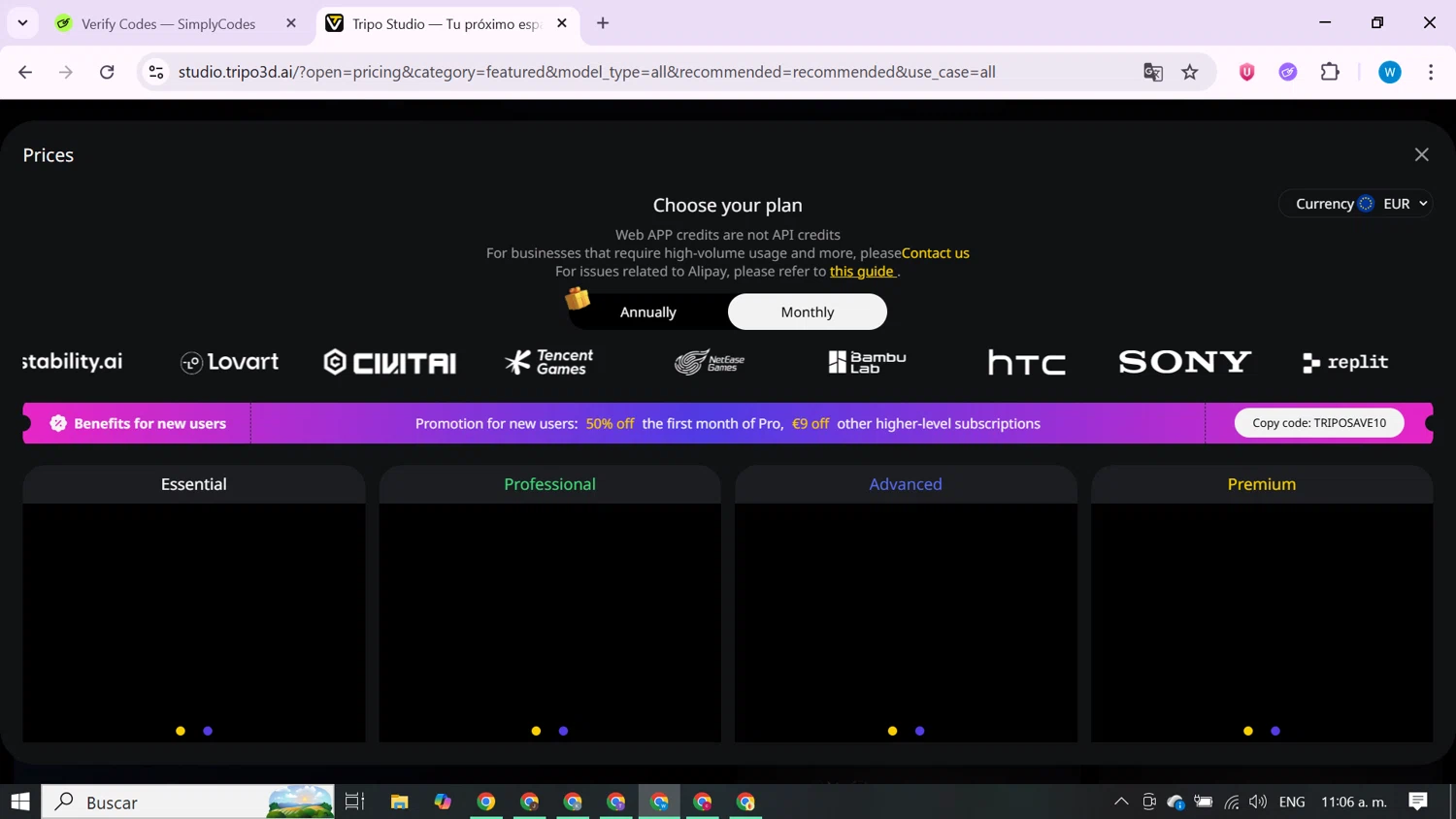The image size is (1456, 819).
Task: Click the HTC logo
Action: (x=1027, y=362)
